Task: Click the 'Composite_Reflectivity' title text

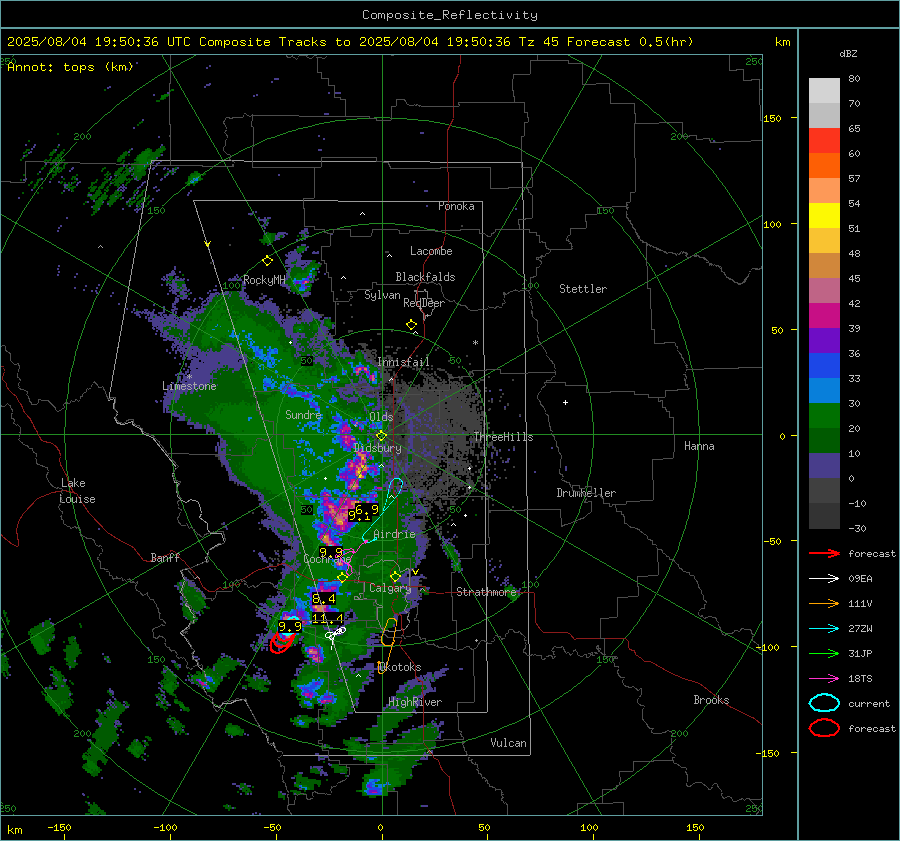Action: pos(449,15)
